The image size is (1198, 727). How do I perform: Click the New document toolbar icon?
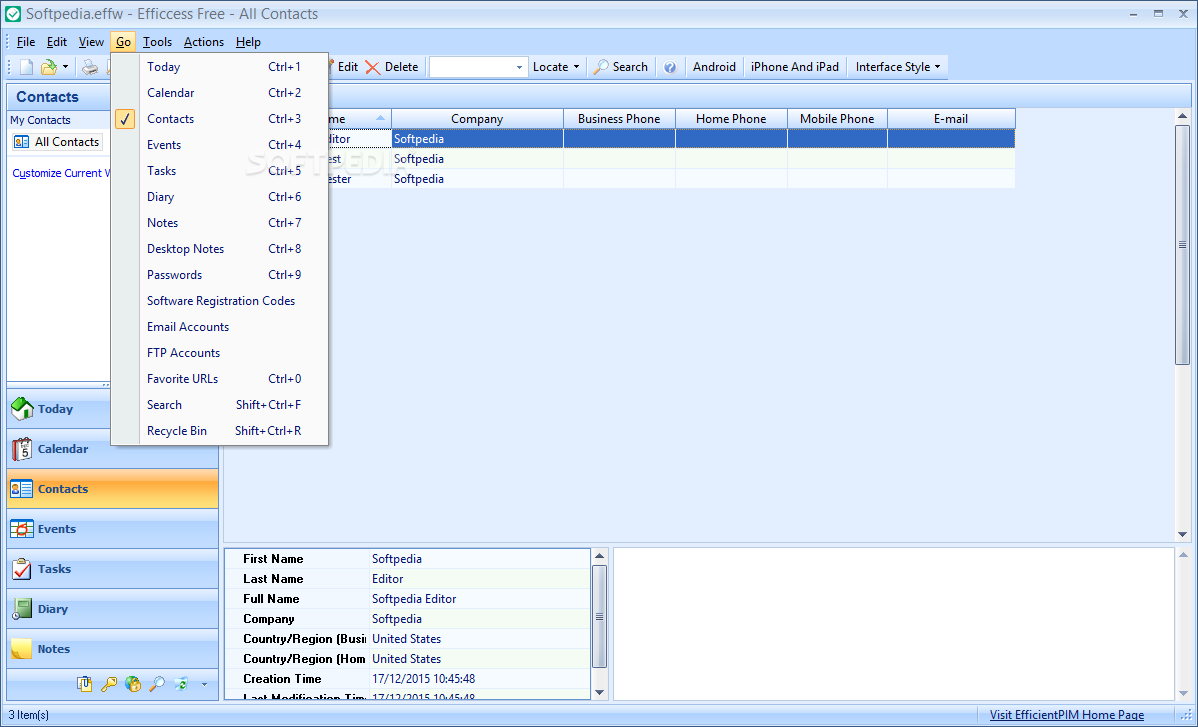pos(26,67)
